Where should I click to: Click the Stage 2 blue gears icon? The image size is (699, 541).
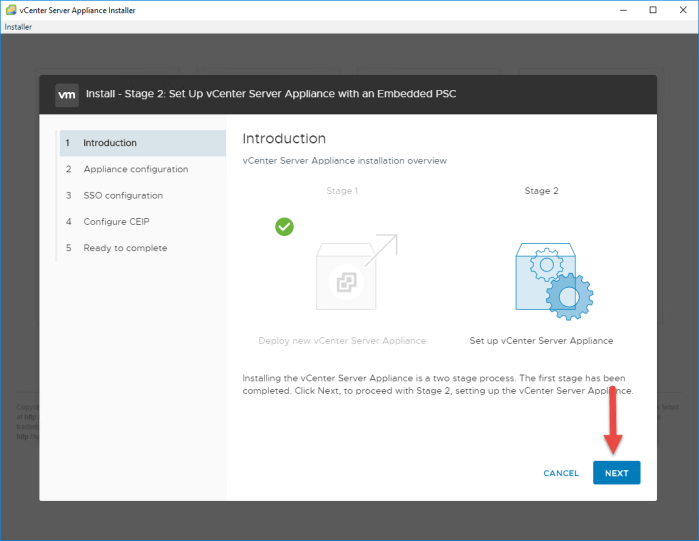[550, 280]
